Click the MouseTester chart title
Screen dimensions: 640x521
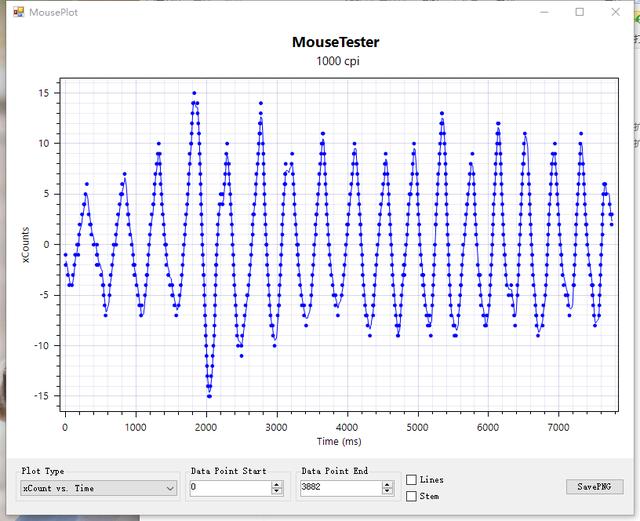pos(335,42)
